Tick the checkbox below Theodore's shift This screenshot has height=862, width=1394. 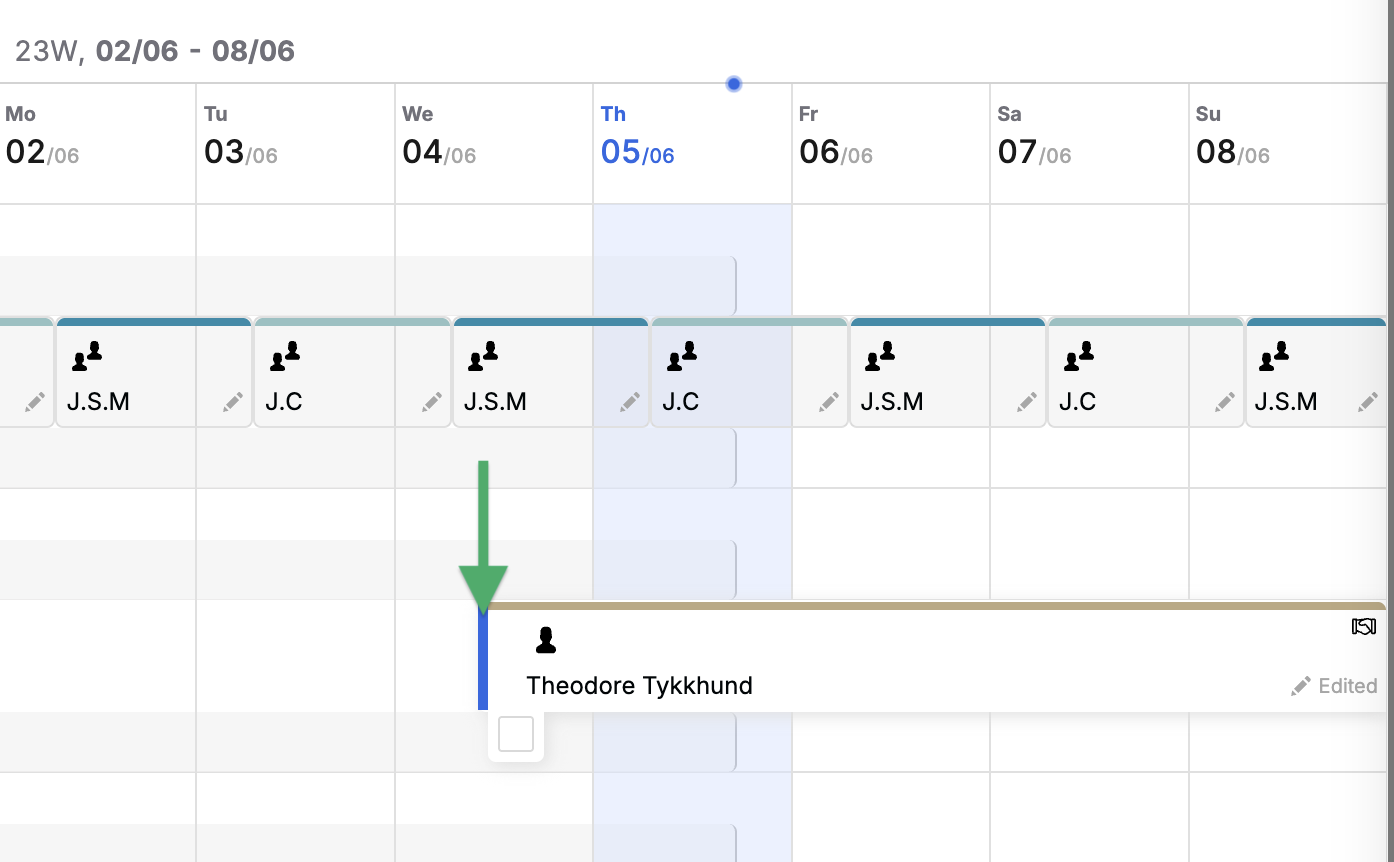[516, 734]
